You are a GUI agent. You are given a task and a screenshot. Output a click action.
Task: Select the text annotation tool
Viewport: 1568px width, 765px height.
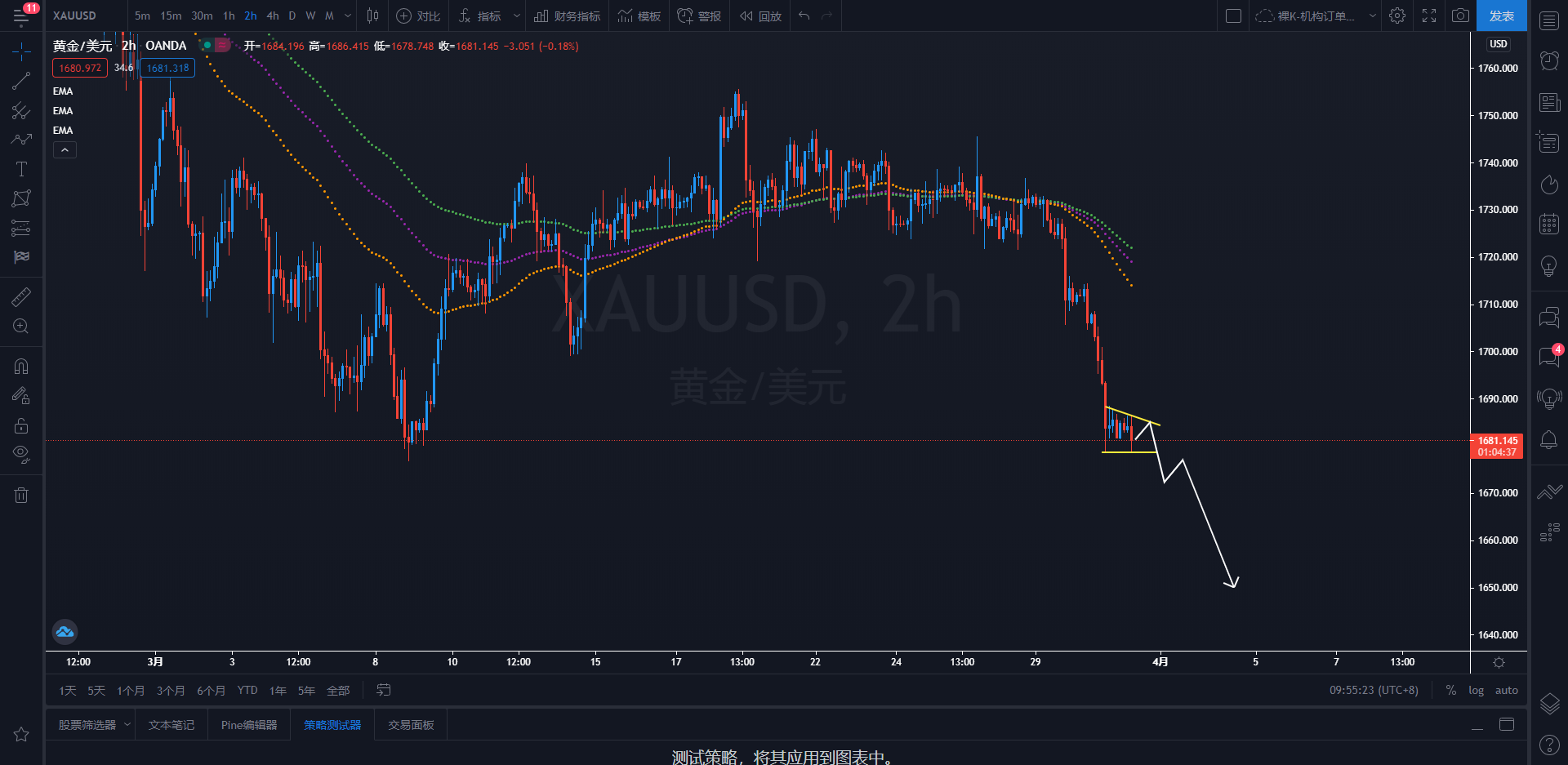(21, 169)
